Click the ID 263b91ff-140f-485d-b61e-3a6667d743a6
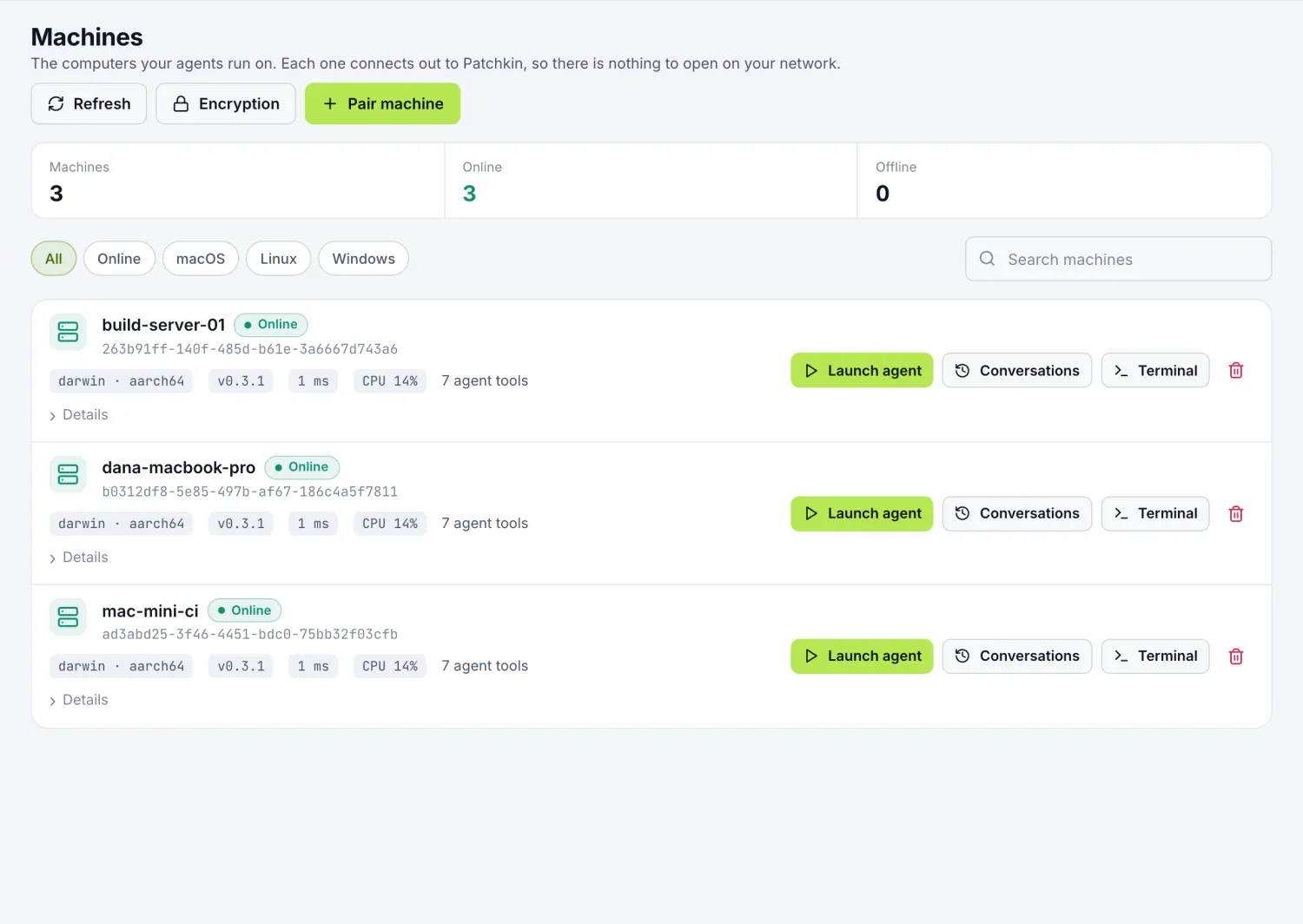Viewport: 1303px width, 924px height. coord(250,349)
